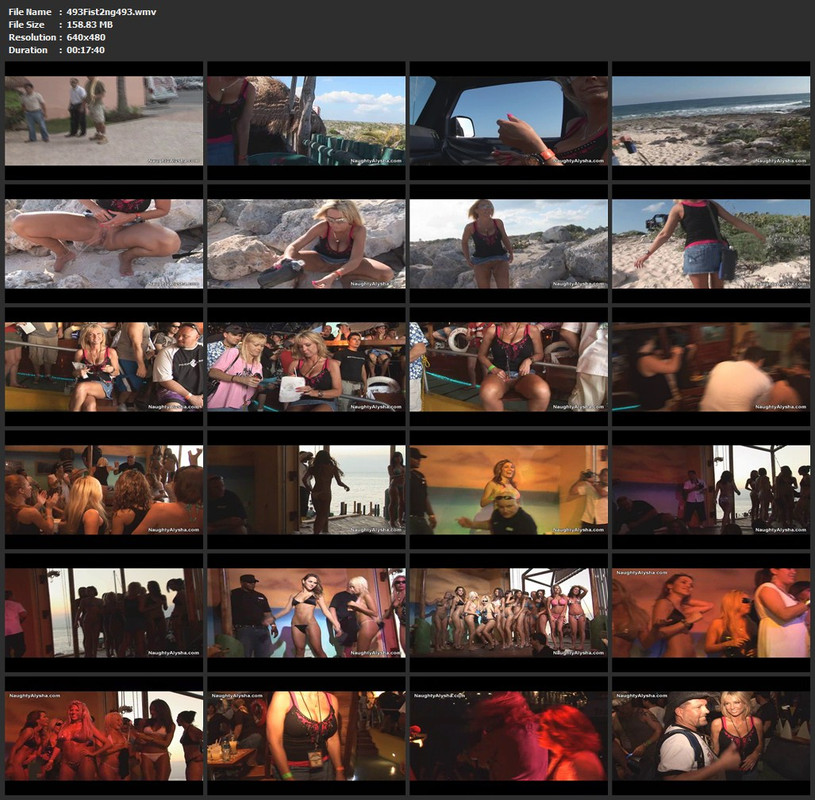This screenshot has width=815, height=800.
Task: Open thumbnail of ocean shoreline and sandy beach
Action: pos(711,121)
